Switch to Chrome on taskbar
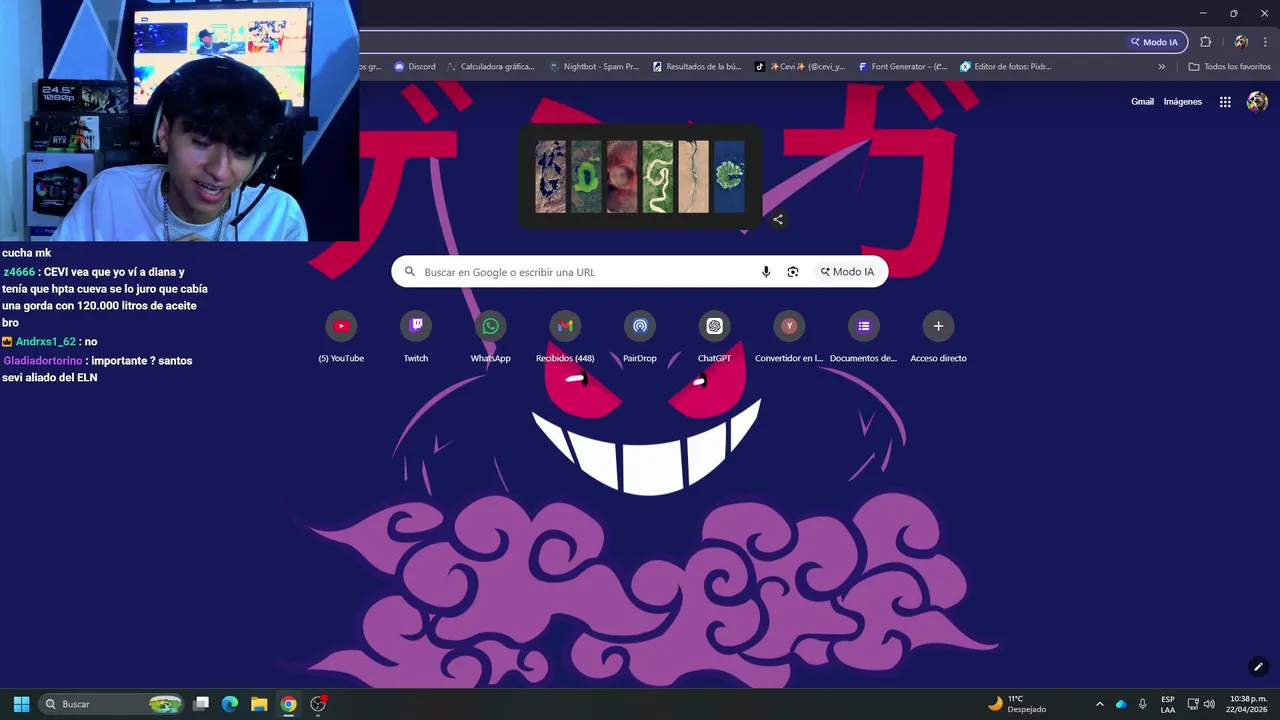1280x720 pixels. click(x=288, y=704)
